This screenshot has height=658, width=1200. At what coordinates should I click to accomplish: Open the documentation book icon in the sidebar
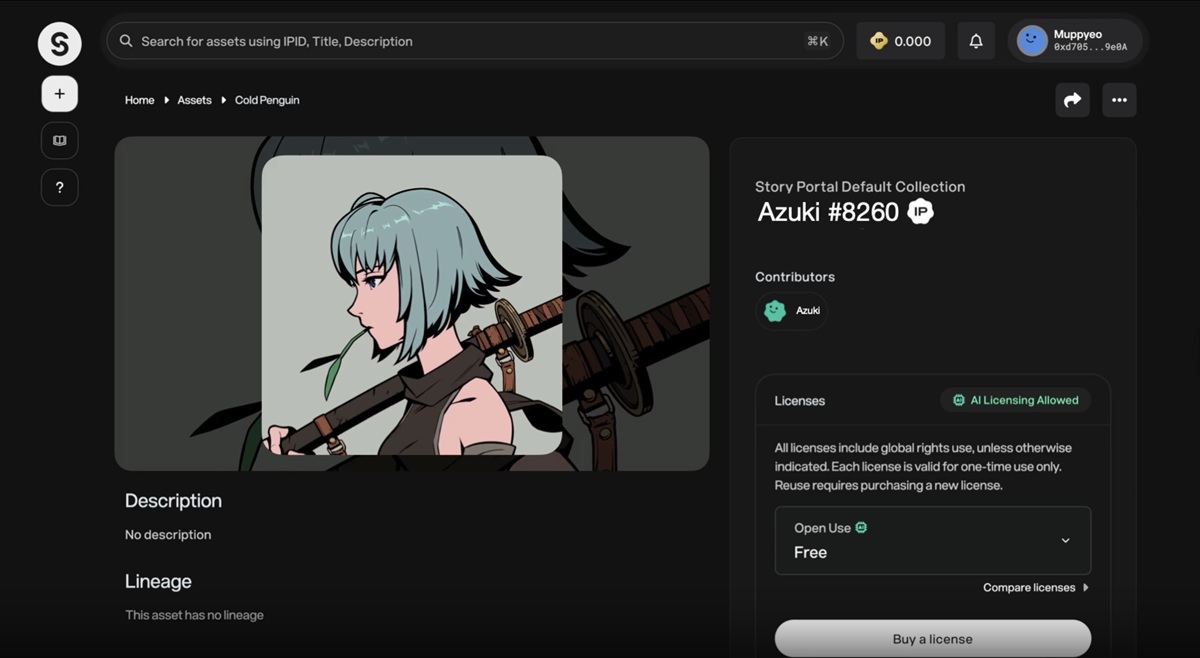59,140
